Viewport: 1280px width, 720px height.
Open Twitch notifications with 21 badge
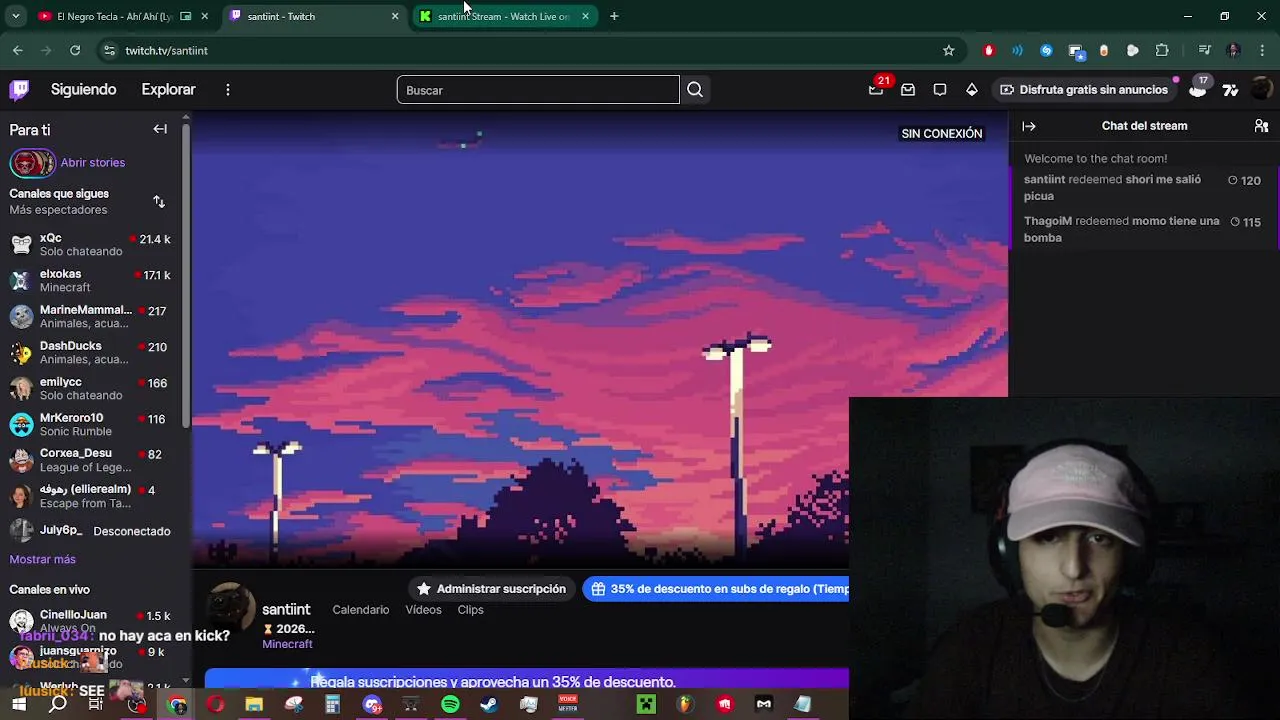point(877,89)
